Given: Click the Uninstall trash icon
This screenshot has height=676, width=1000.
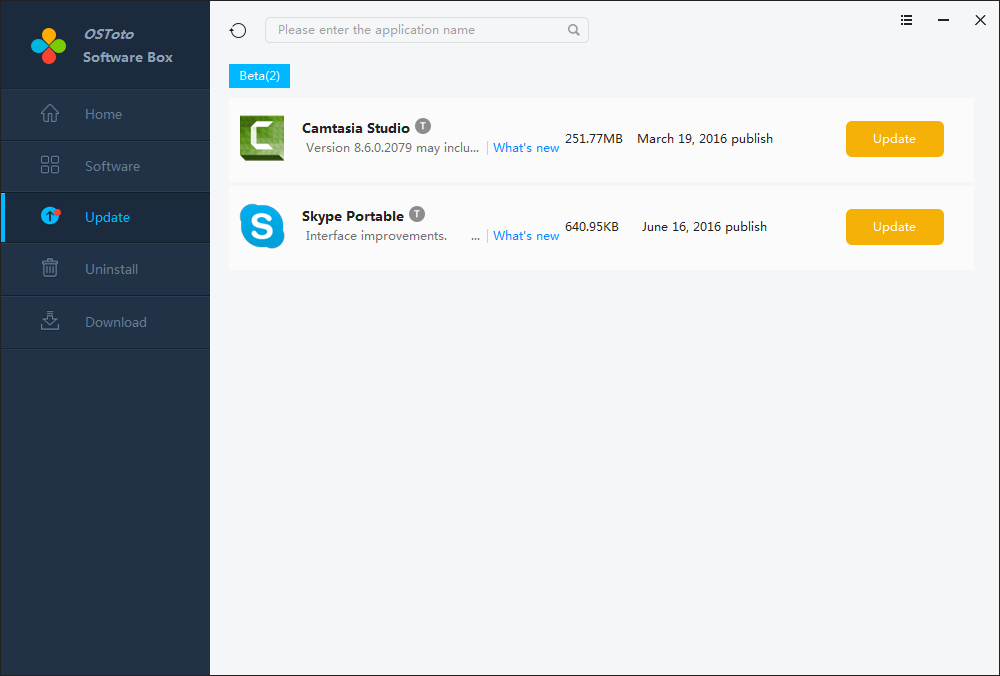Looking at the screenshot, I should click(50, 268).
